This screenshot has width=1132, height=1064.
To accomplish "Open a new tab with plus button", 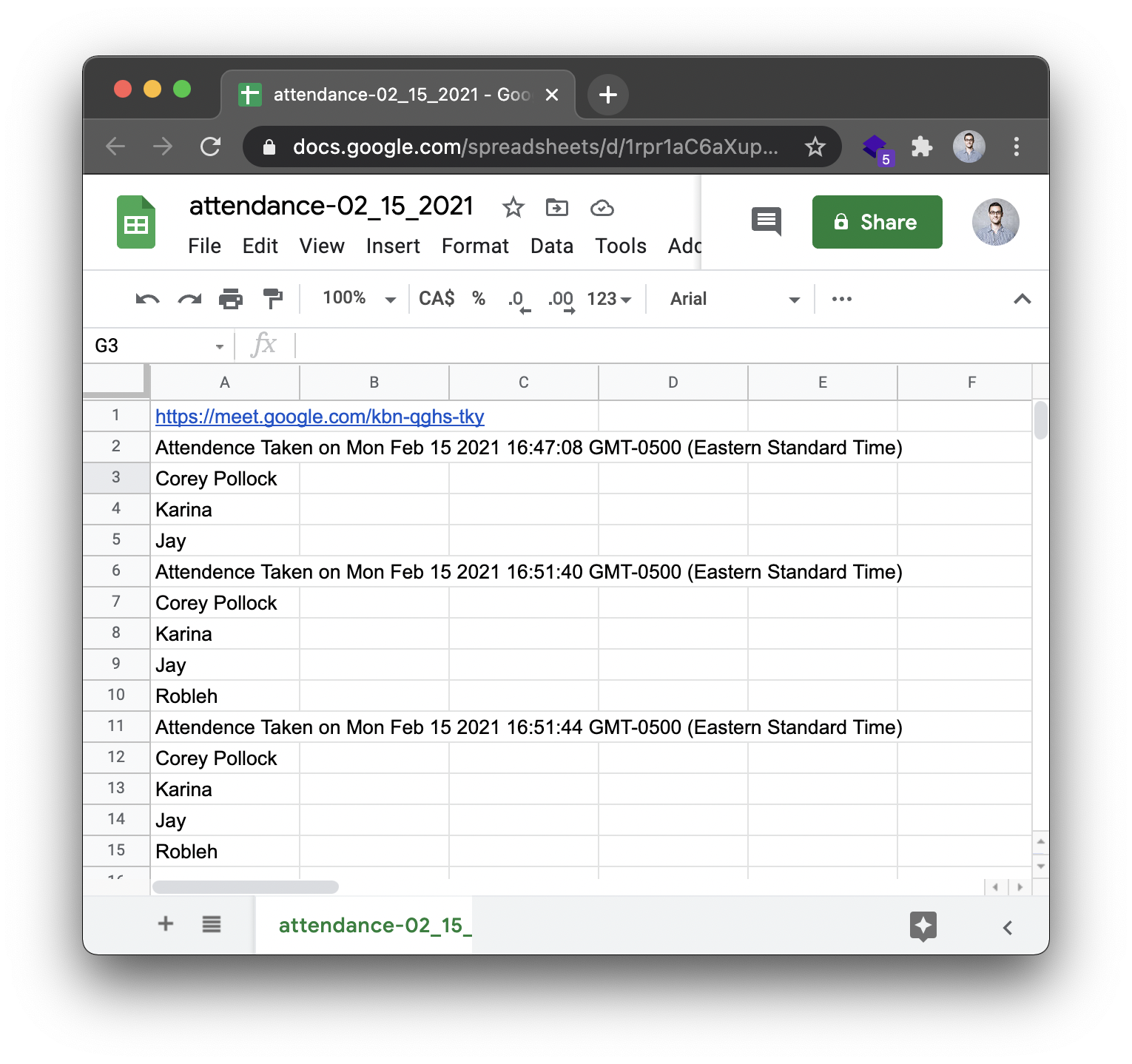I will [608, 95].
